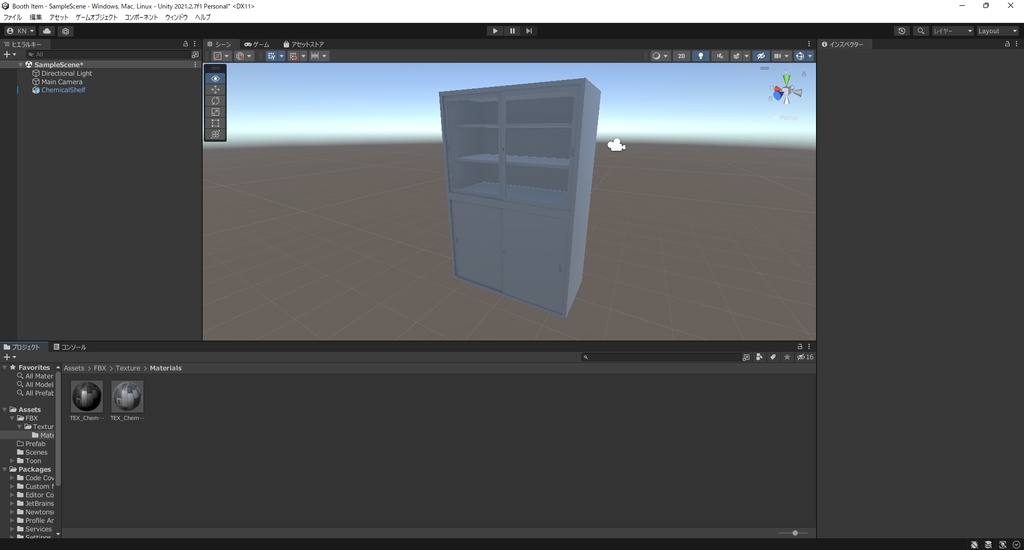The width and height of the screenshot is (1024, 550).
Task: Click the first status bar icon bottom right
Action: pyautogui.click(x=974, y=544)
